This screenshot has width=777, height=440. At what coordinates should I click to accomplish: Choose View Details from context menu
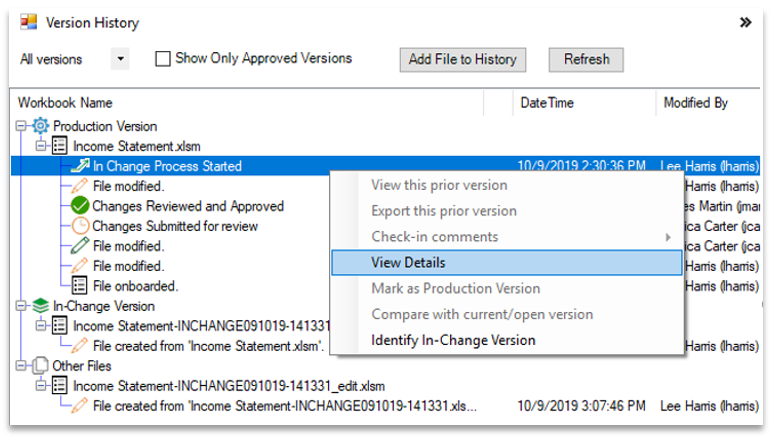[x=506, y=263]
